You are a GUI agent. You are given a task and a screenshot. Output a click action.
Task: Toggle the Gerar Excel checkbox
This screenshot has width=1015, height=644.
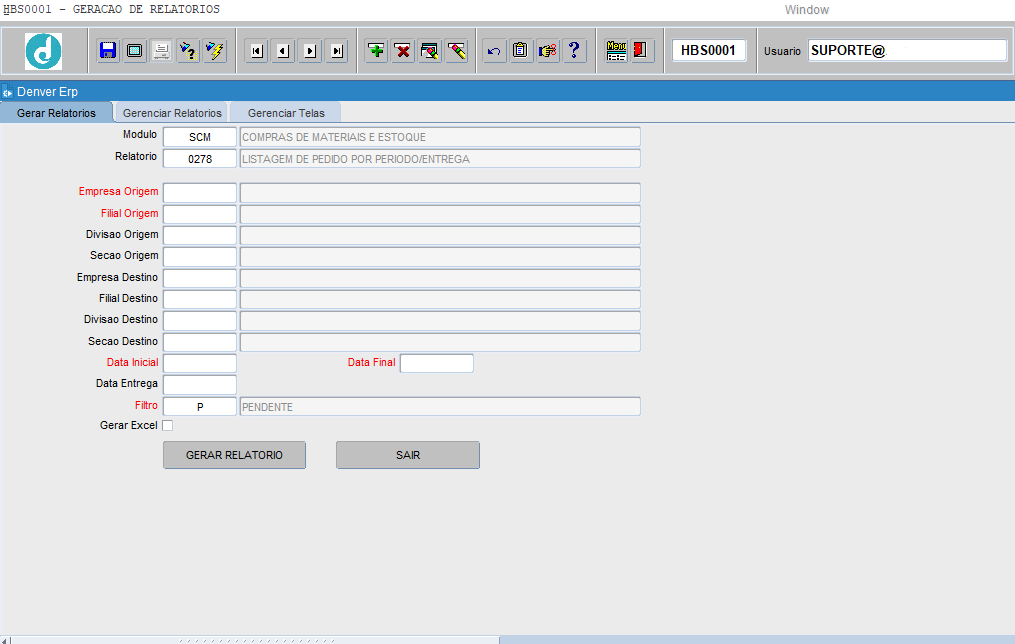[x=167, y=426]
